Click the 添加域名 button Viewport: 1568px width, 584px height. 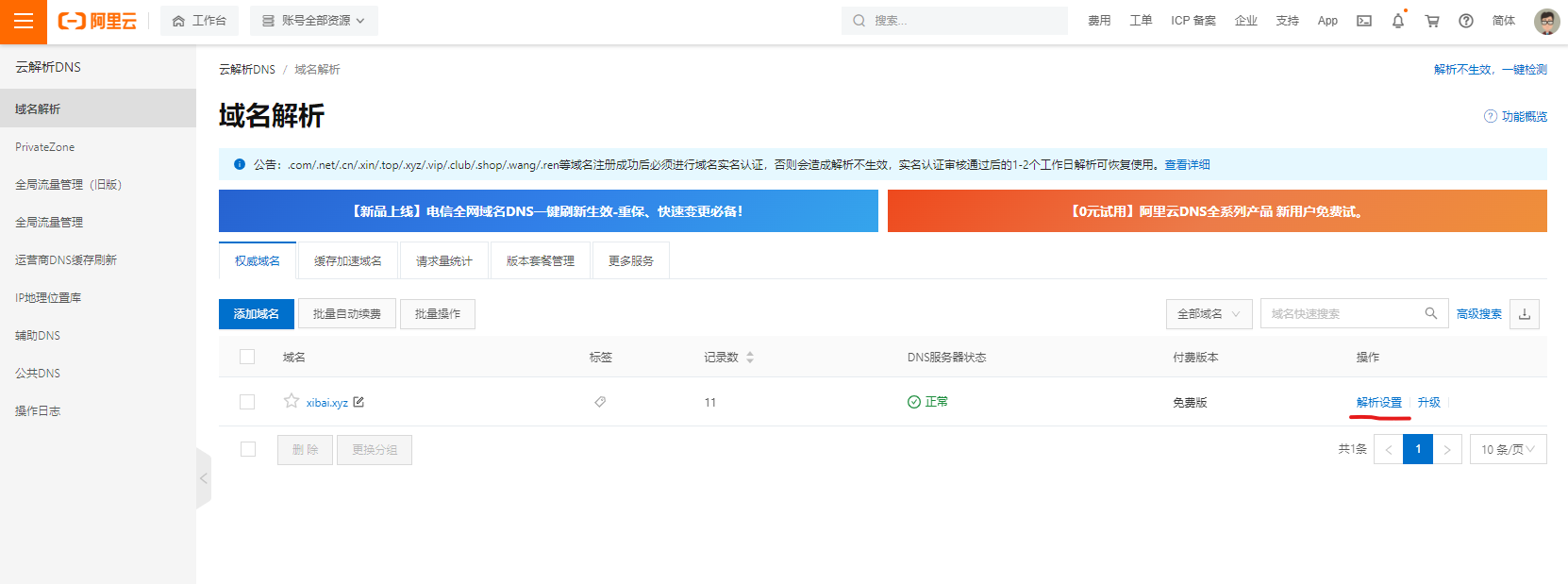click(257, 314)
